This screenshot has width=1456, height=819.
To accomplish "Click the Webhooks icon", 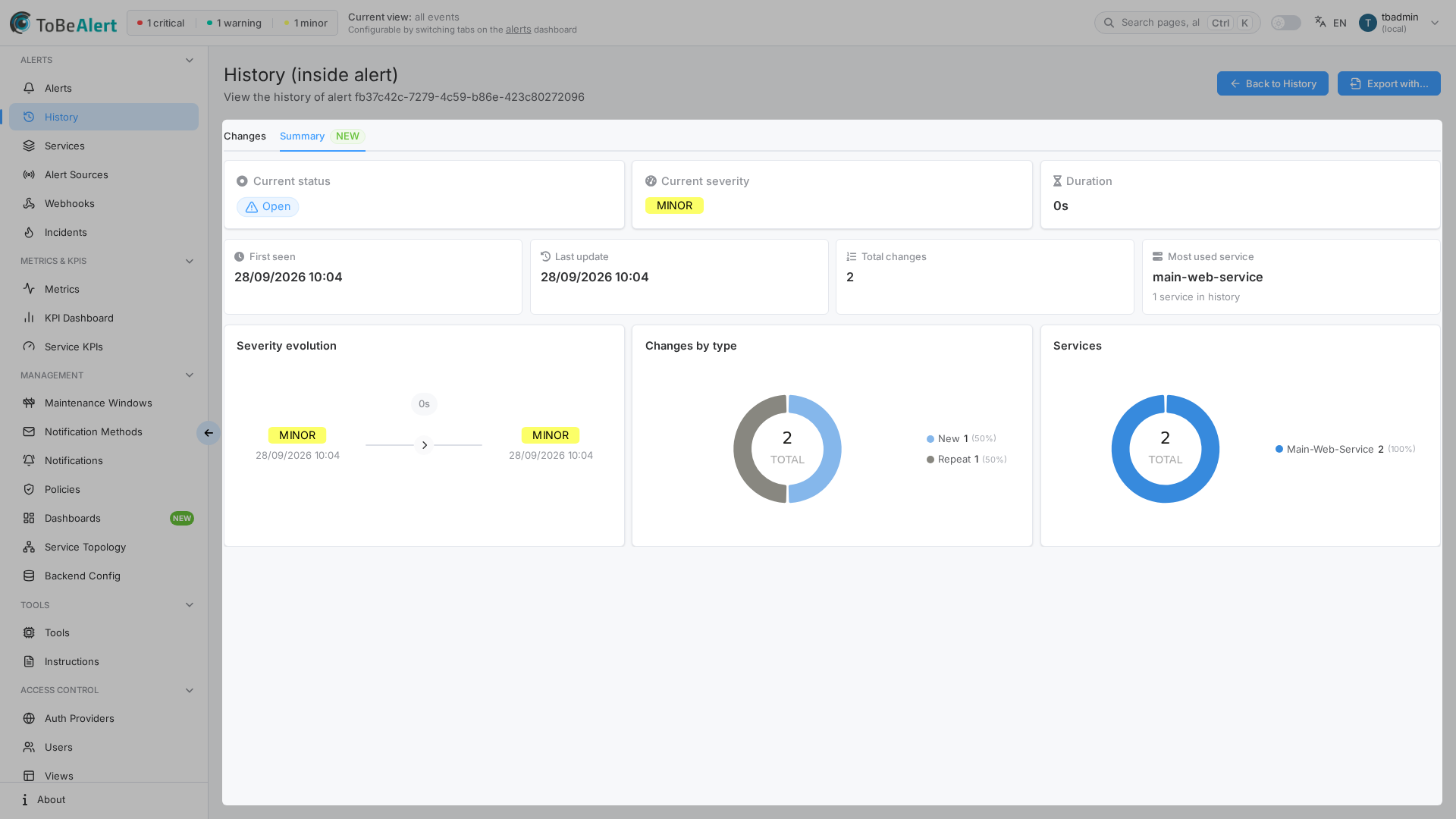I will pos(29,203).
